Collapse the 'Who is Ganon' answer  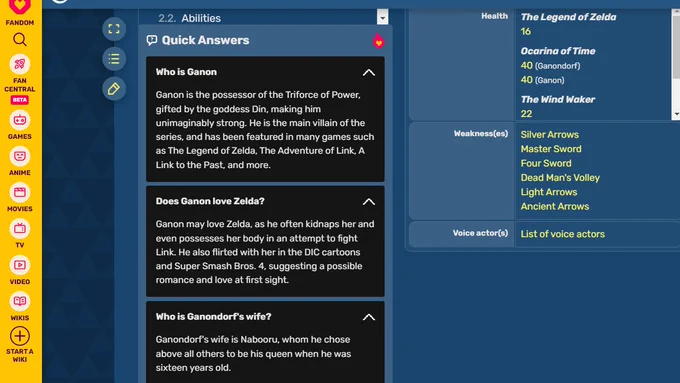[369, 72]
